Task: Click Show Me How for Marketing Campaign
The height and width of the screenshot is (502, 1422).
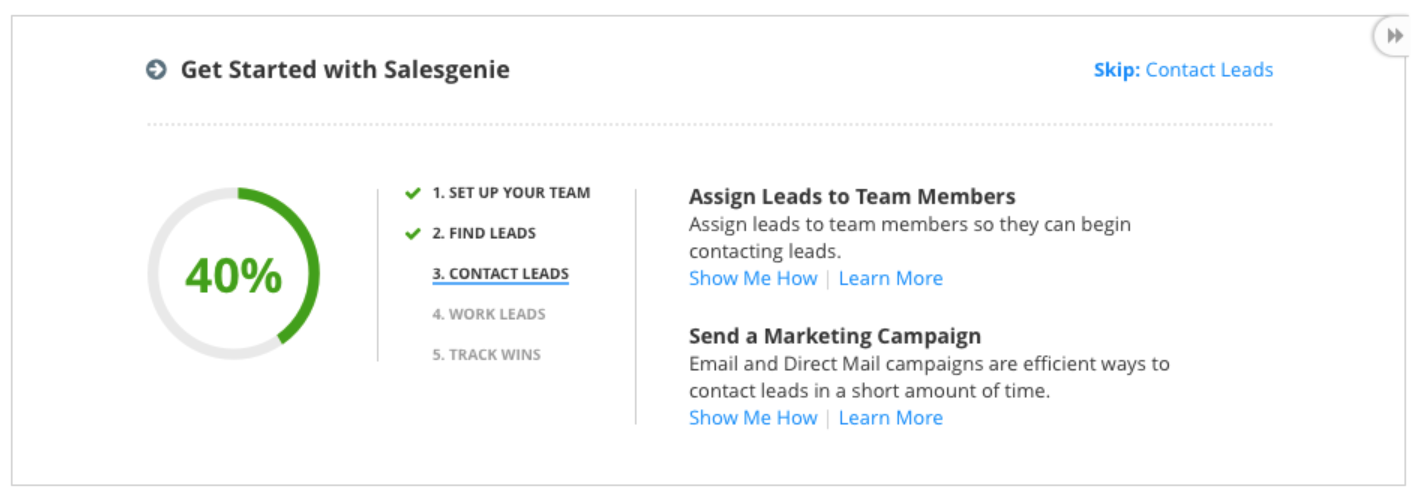Action: [753, 418]
